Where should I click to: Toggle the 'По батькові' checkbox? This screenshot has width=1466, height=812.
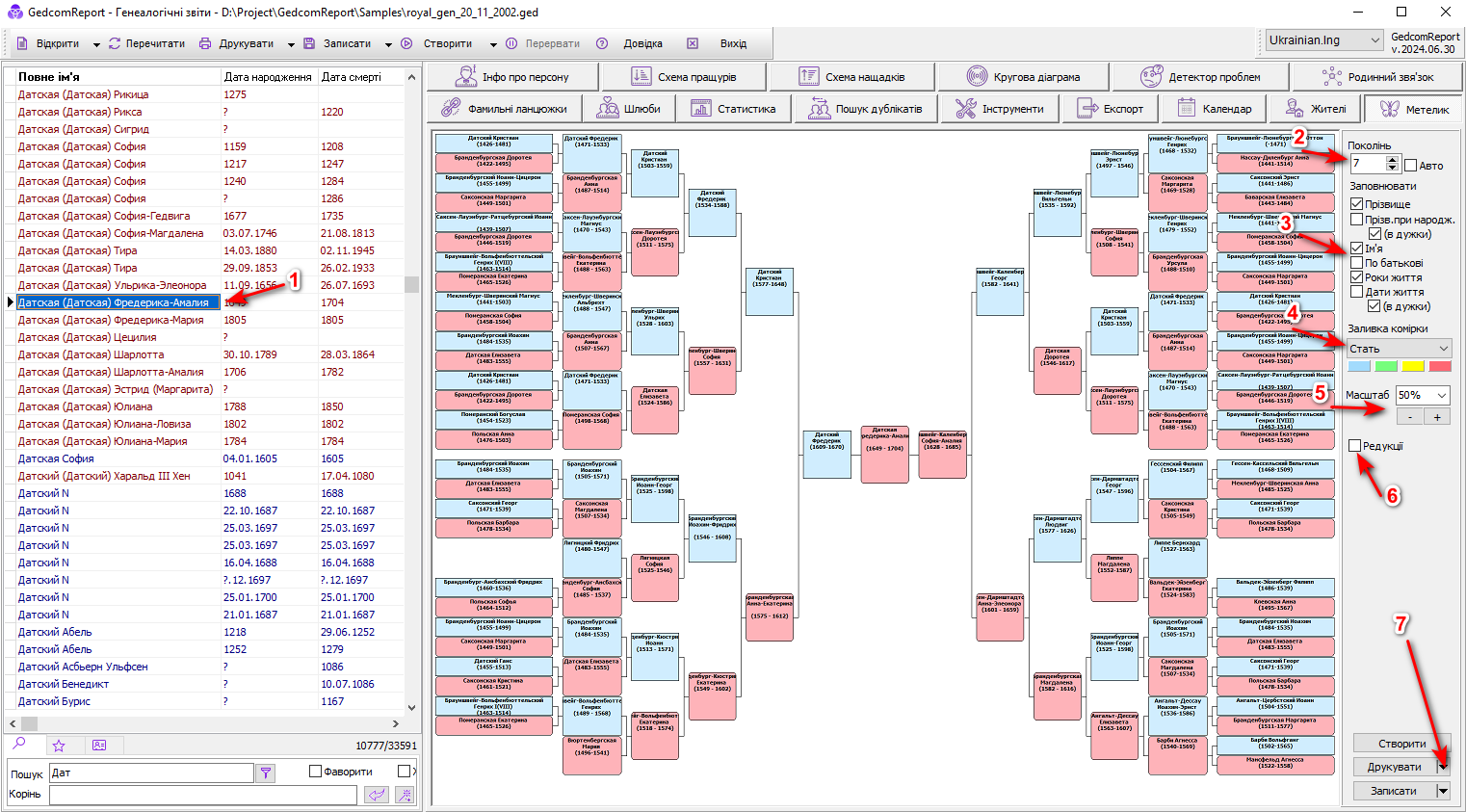pyautogui.click(x=1356, y=263)
